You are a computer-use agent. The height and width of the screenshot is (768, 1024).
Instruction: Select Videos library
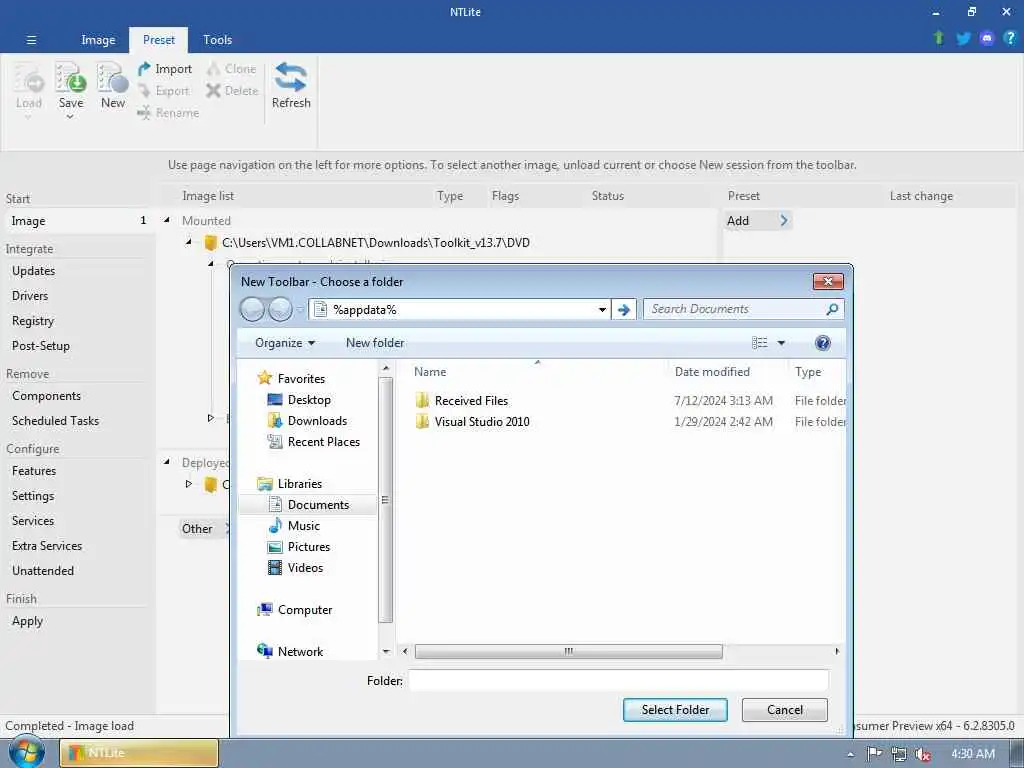click(x=305, y=568)
